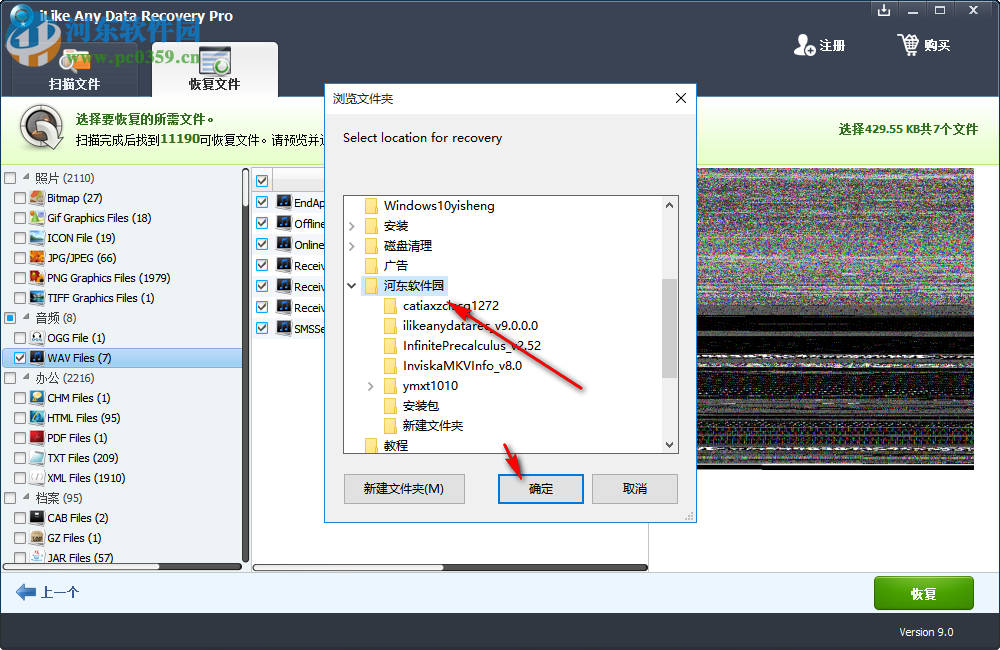
Task: Click the green 恢复 recover button
Action: pyautogui.click(x=923, y=592)
